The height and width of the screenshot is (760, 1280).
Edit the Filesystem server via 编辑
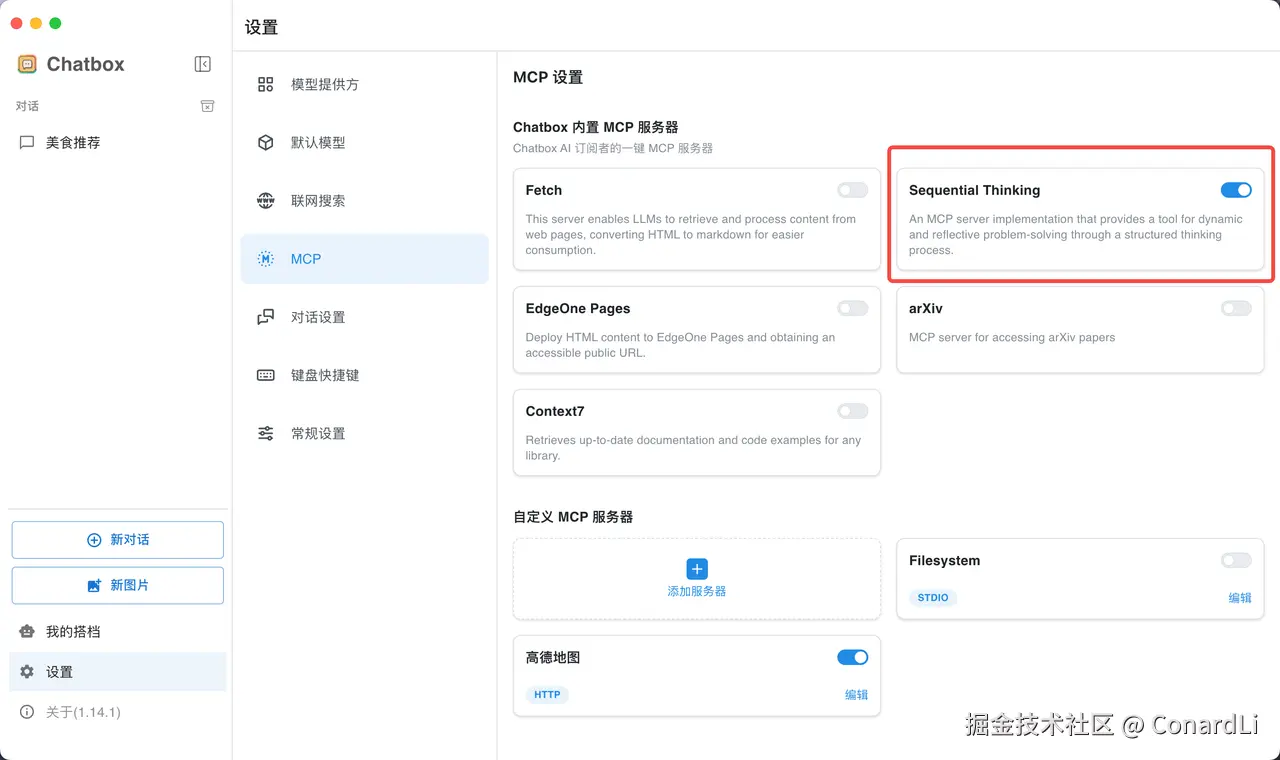1240,598
